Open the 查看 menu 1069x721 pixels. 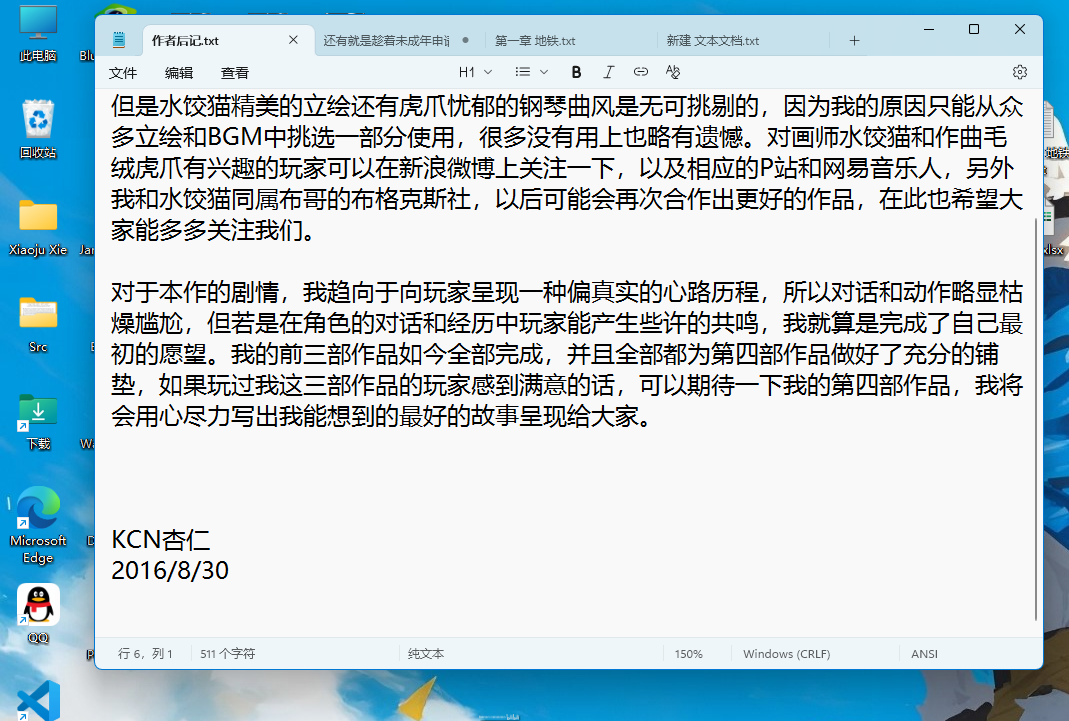(x=234, y=72)
